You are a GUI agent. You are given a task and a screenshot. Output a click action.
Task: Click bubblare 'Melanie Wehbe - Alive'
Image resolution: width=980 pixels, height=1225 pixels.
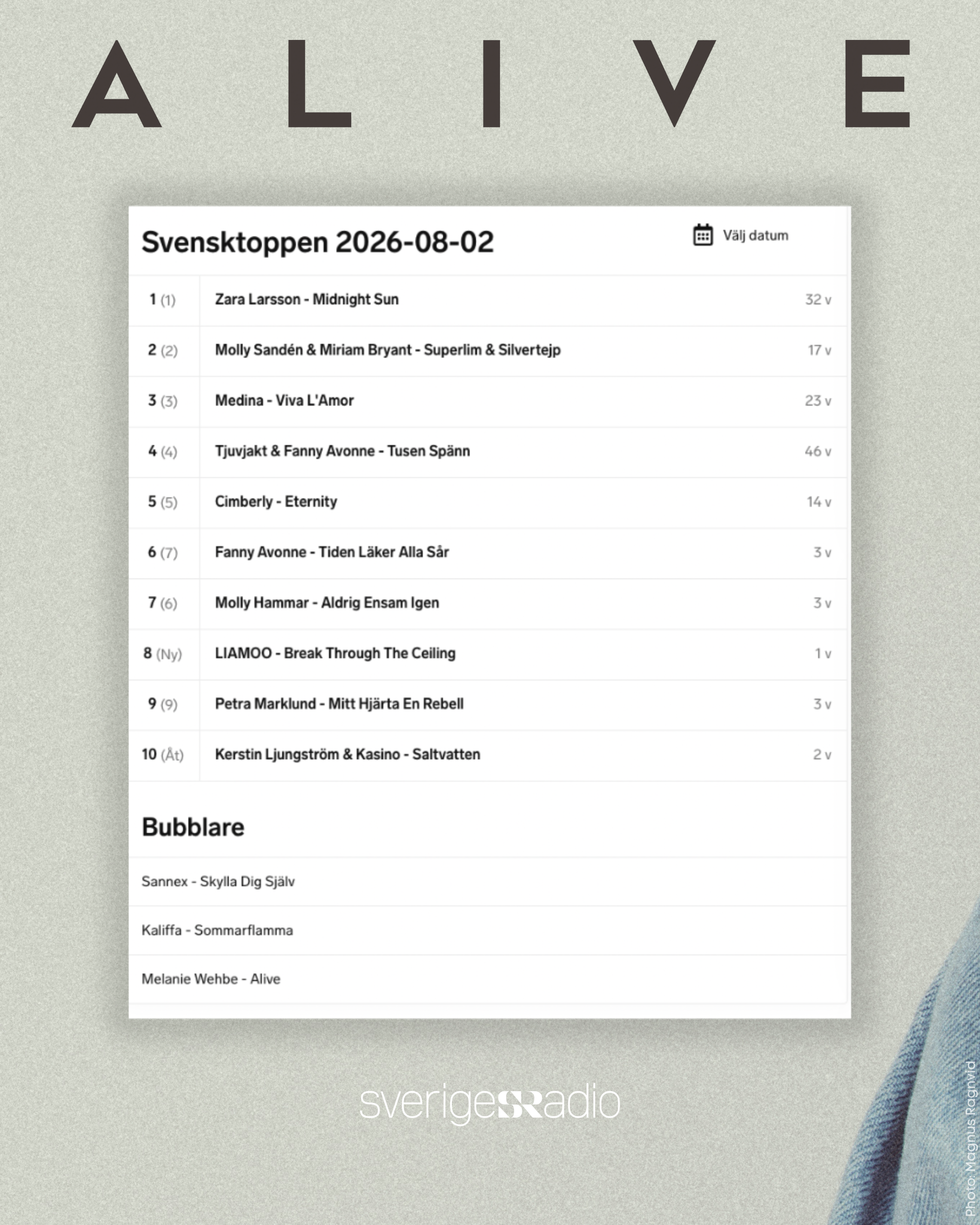tap(211, 979)
